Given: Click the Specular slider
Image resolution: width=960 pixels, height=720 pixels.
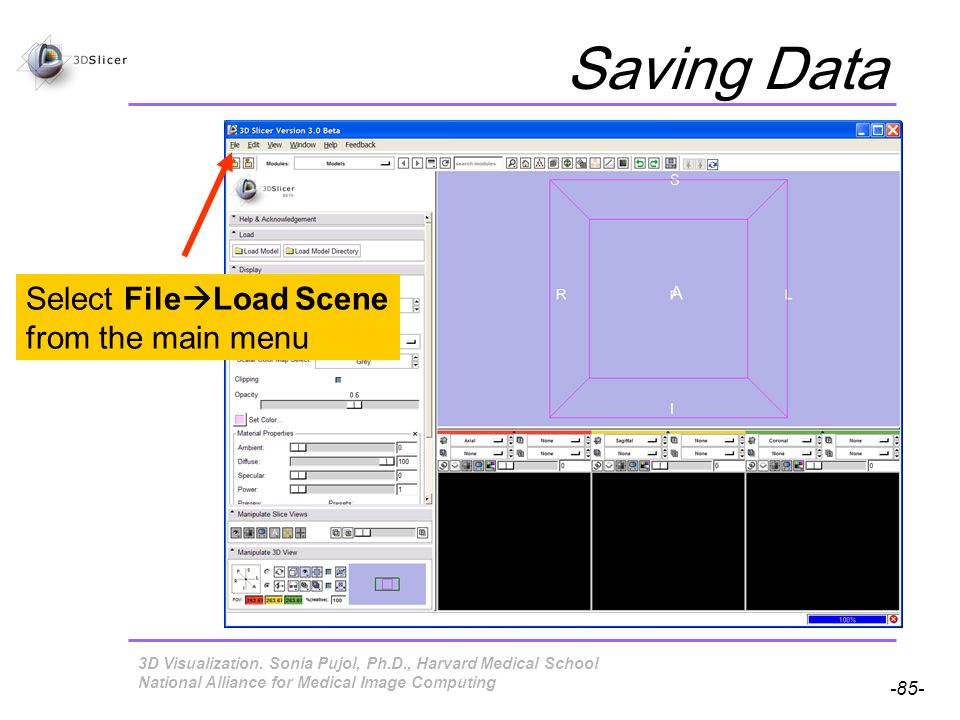Looking at the screenshot, I should point(342,475).
